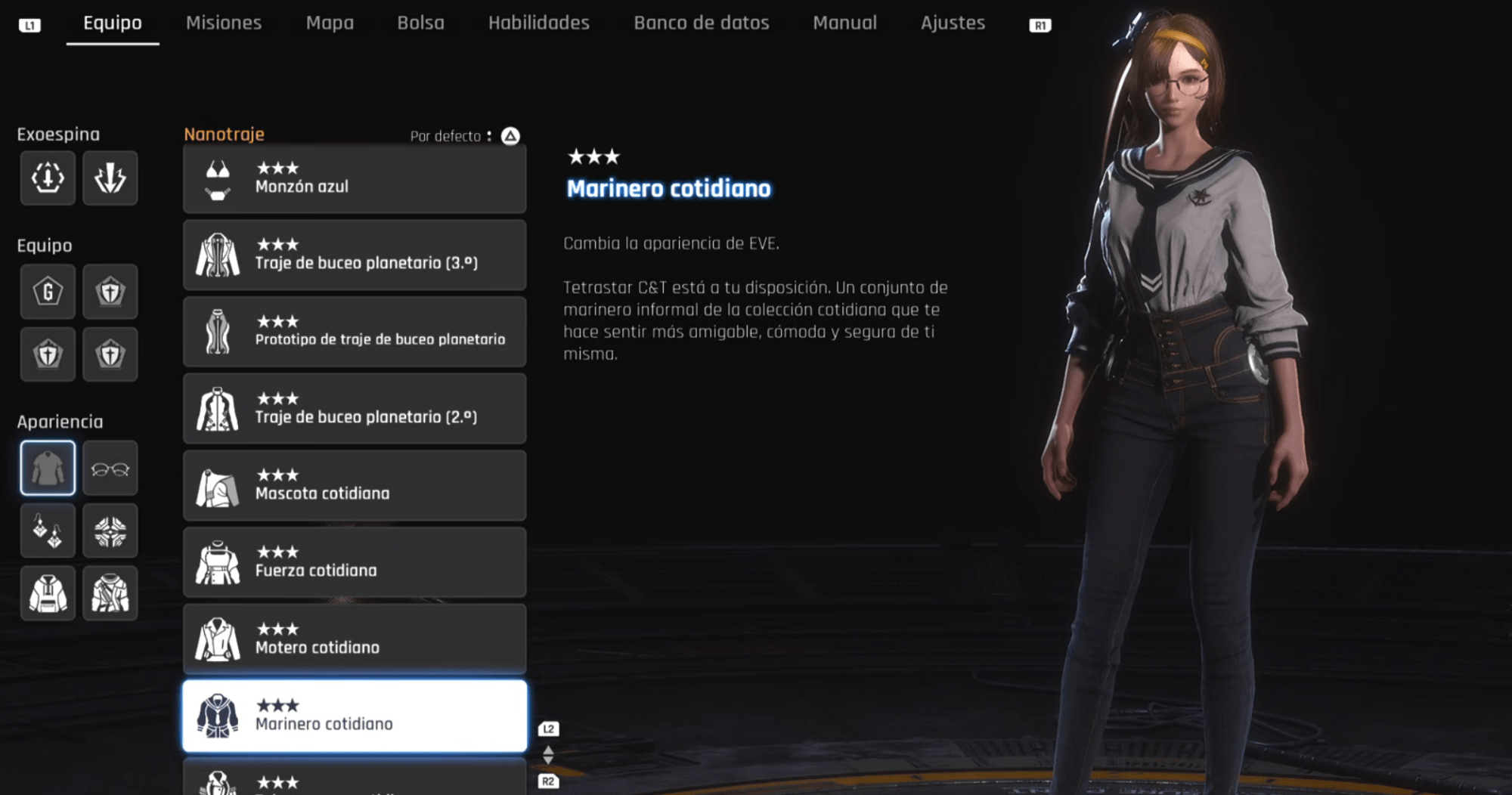Select the first Exoespina slot icon

(48, 178)
